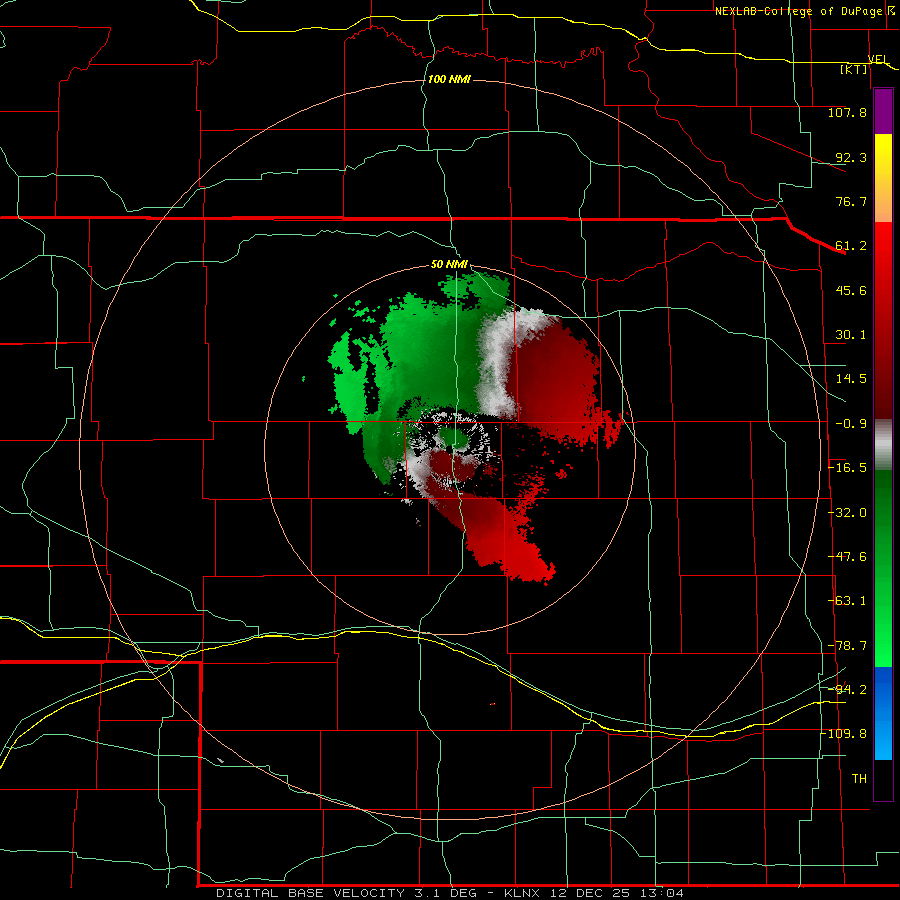Click the VEL legend title
The image size is (900, 900).
pyautogui.click(x=877, y=59)
